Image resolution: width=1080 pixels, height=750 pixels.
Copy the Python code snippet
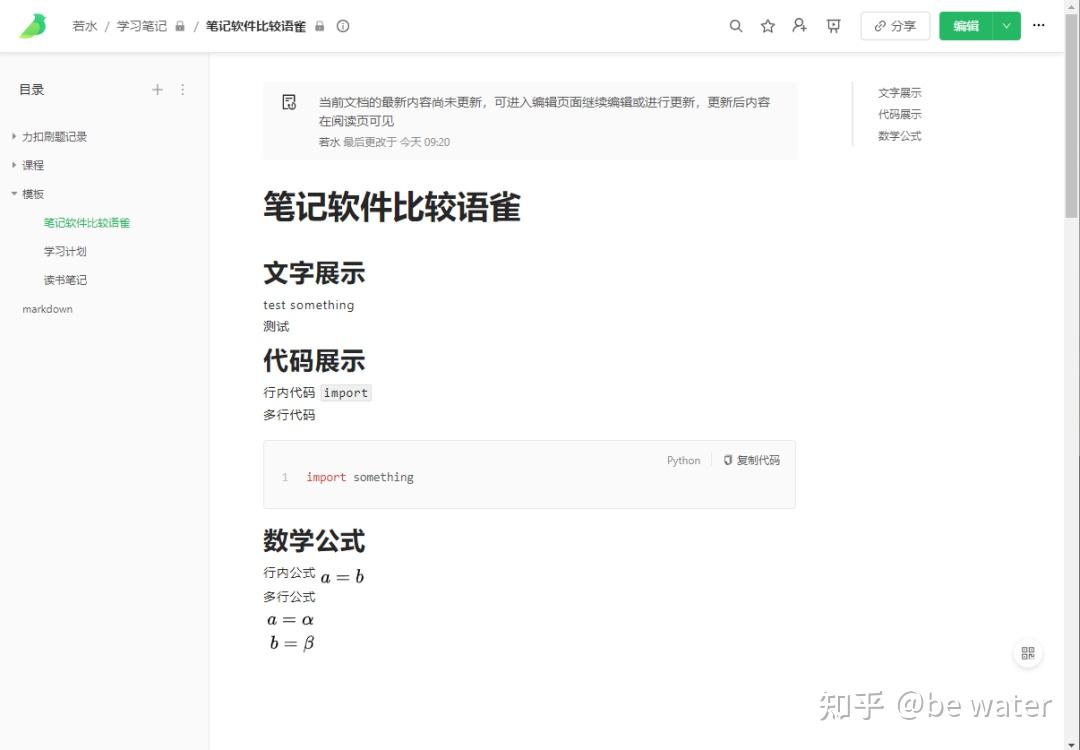pos(751,460)
